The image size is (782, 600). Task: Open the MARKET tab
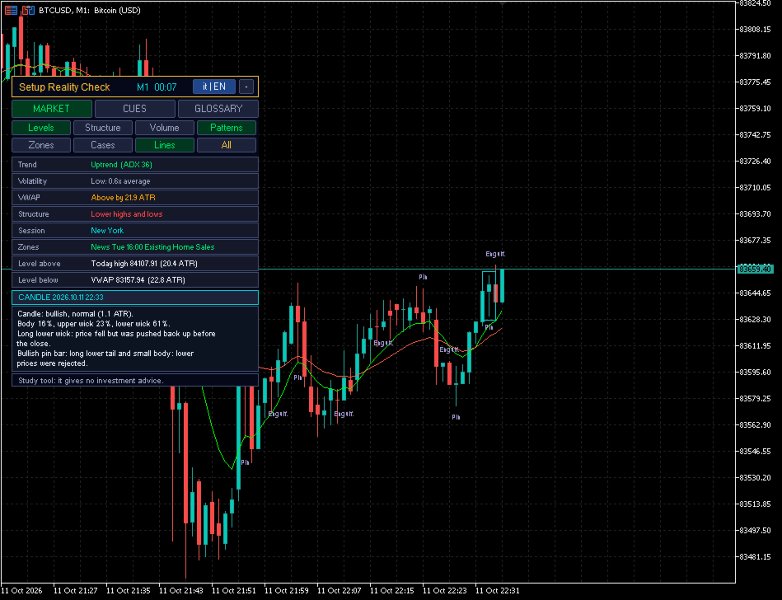point(51,109)
